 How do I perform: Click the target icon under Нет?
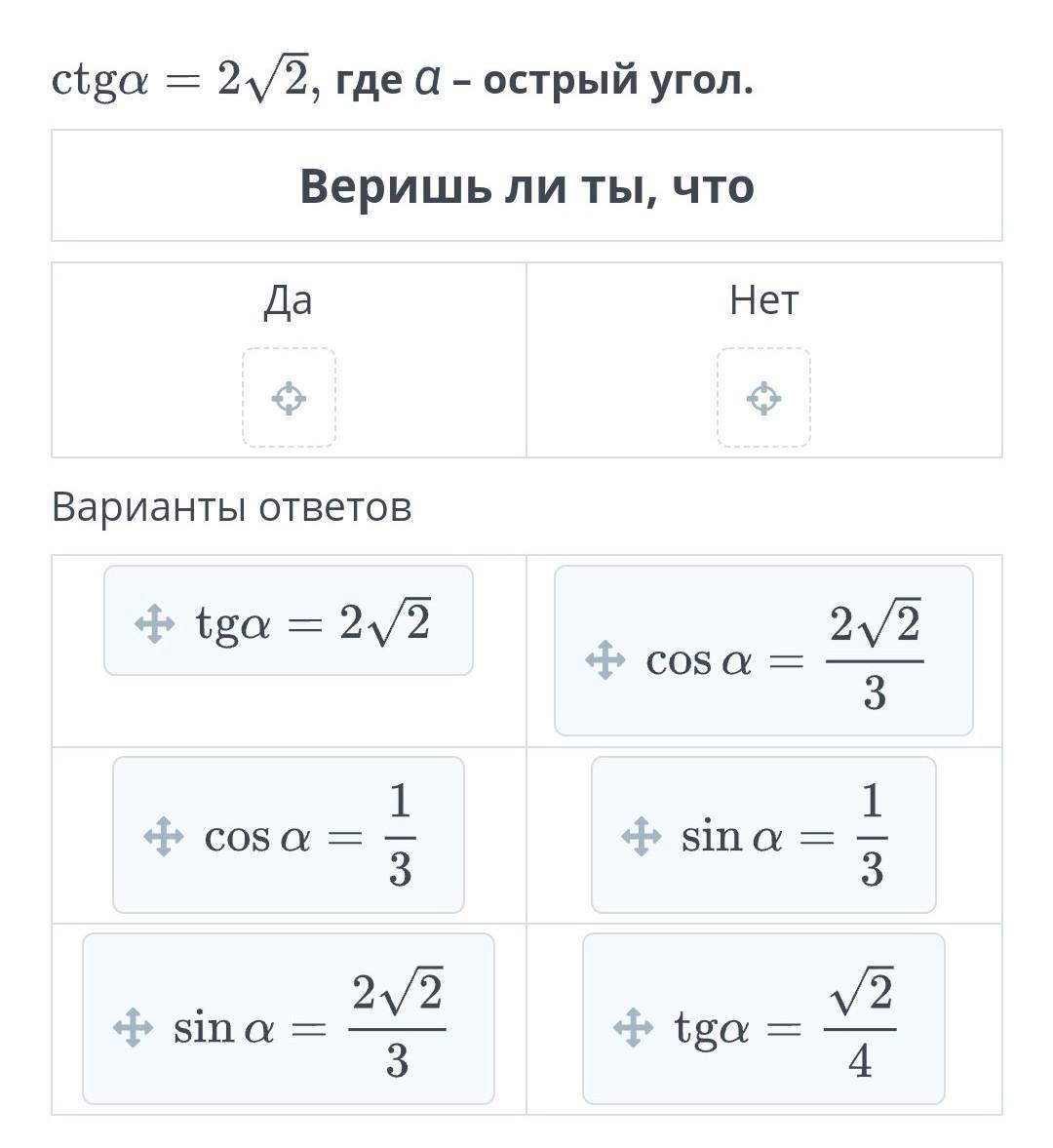click(x=763, y=398)
